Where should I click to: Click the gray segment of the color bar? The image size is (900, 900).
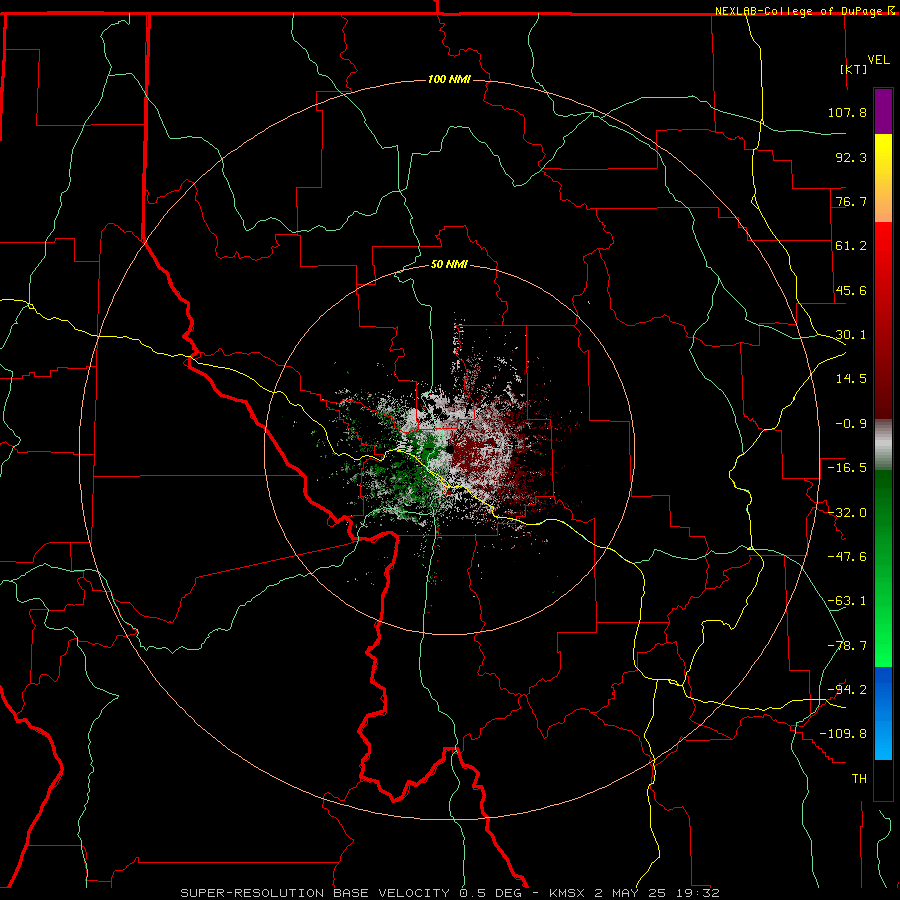point(883,445)
